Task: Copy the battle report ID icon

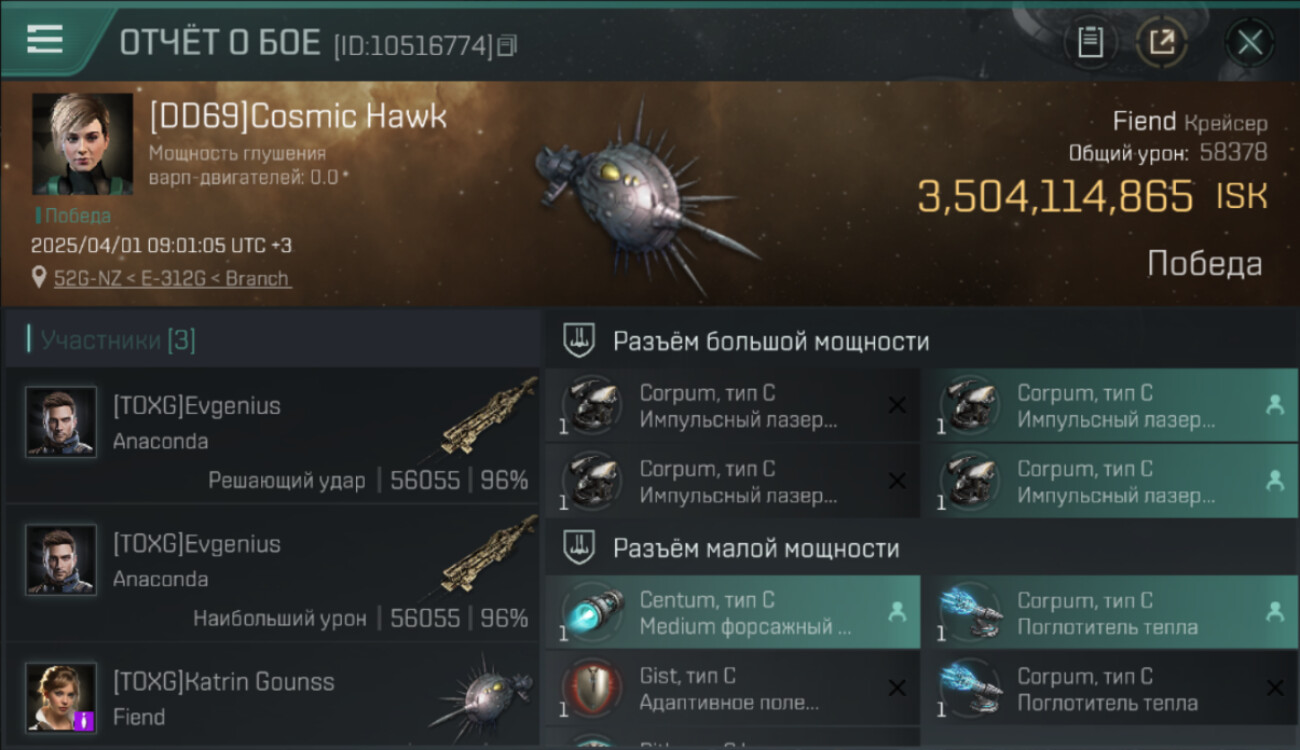Action: point(507,45)
